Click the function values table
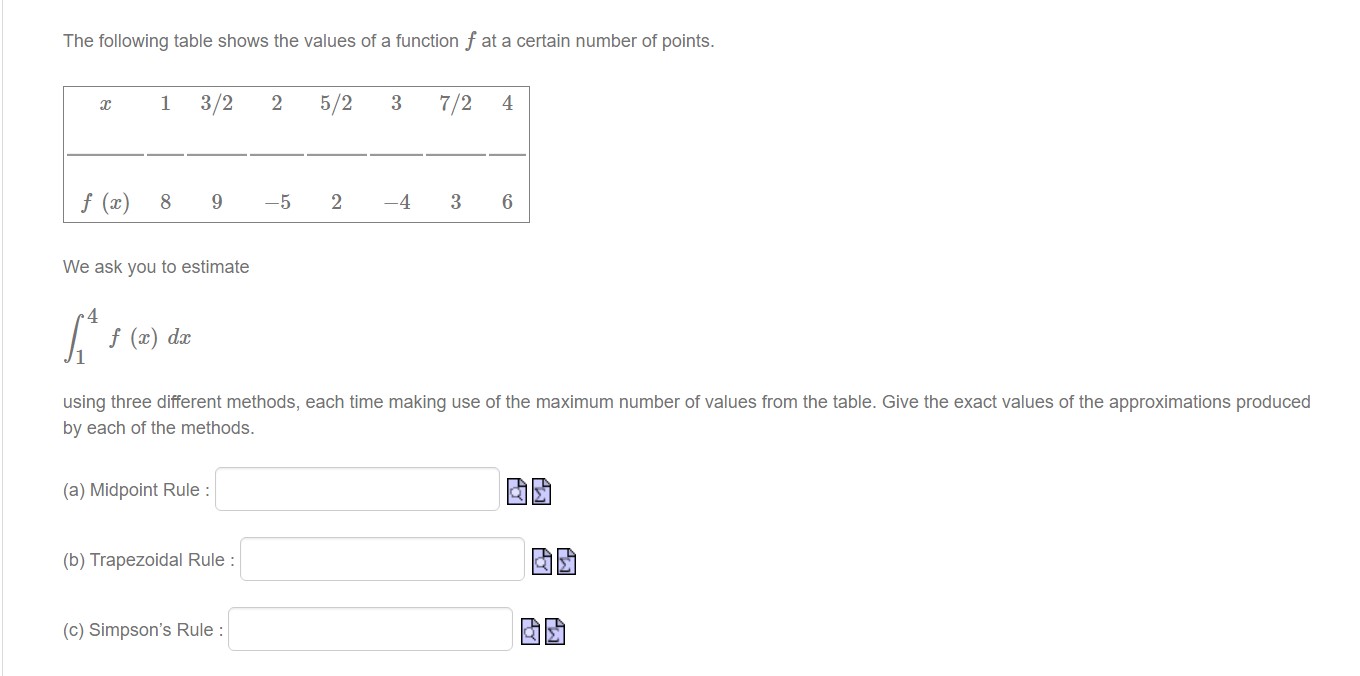The image size is (1360, 676). [296, 155]
